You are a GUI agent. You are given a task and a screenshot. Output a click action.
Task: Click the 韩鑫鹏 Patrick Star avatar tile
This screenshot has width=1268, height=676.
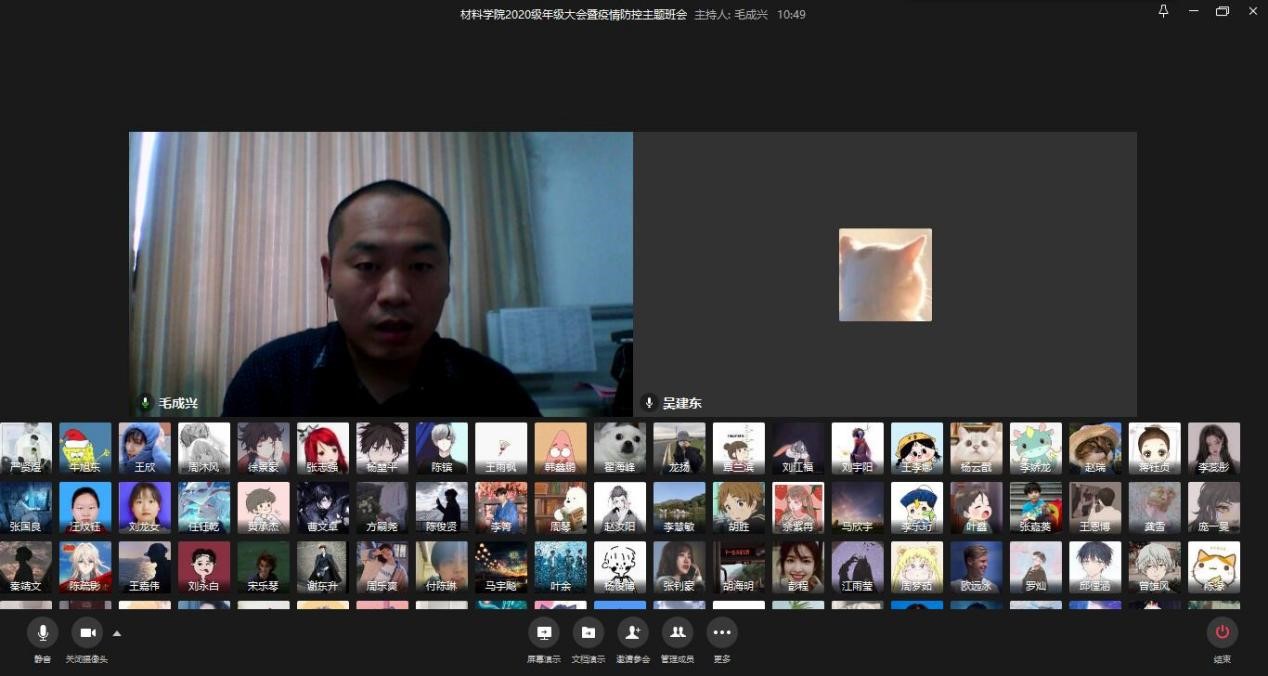pyautogui.click(x=560, y=448)
